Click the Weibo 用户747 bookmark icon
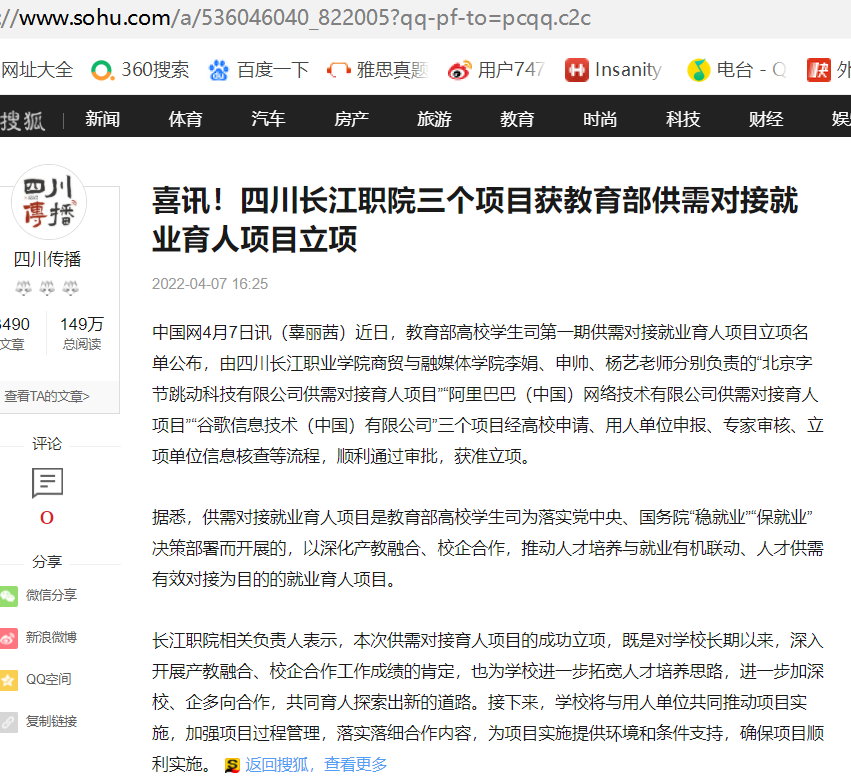This screenshot has width=851, height=784. point(459,71)
